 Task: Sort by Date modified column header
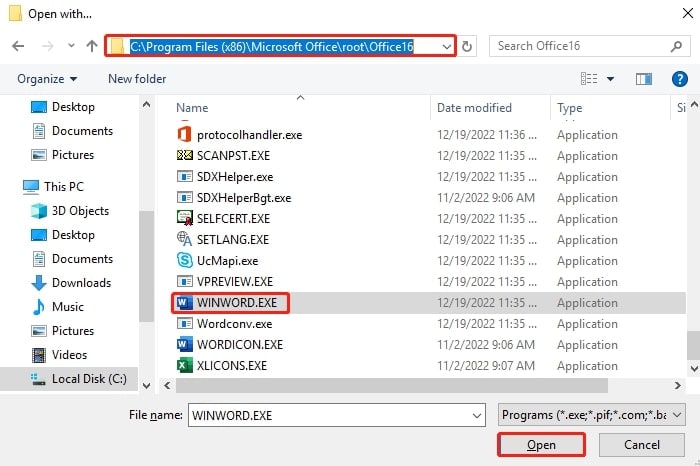(x=474, y=108)
